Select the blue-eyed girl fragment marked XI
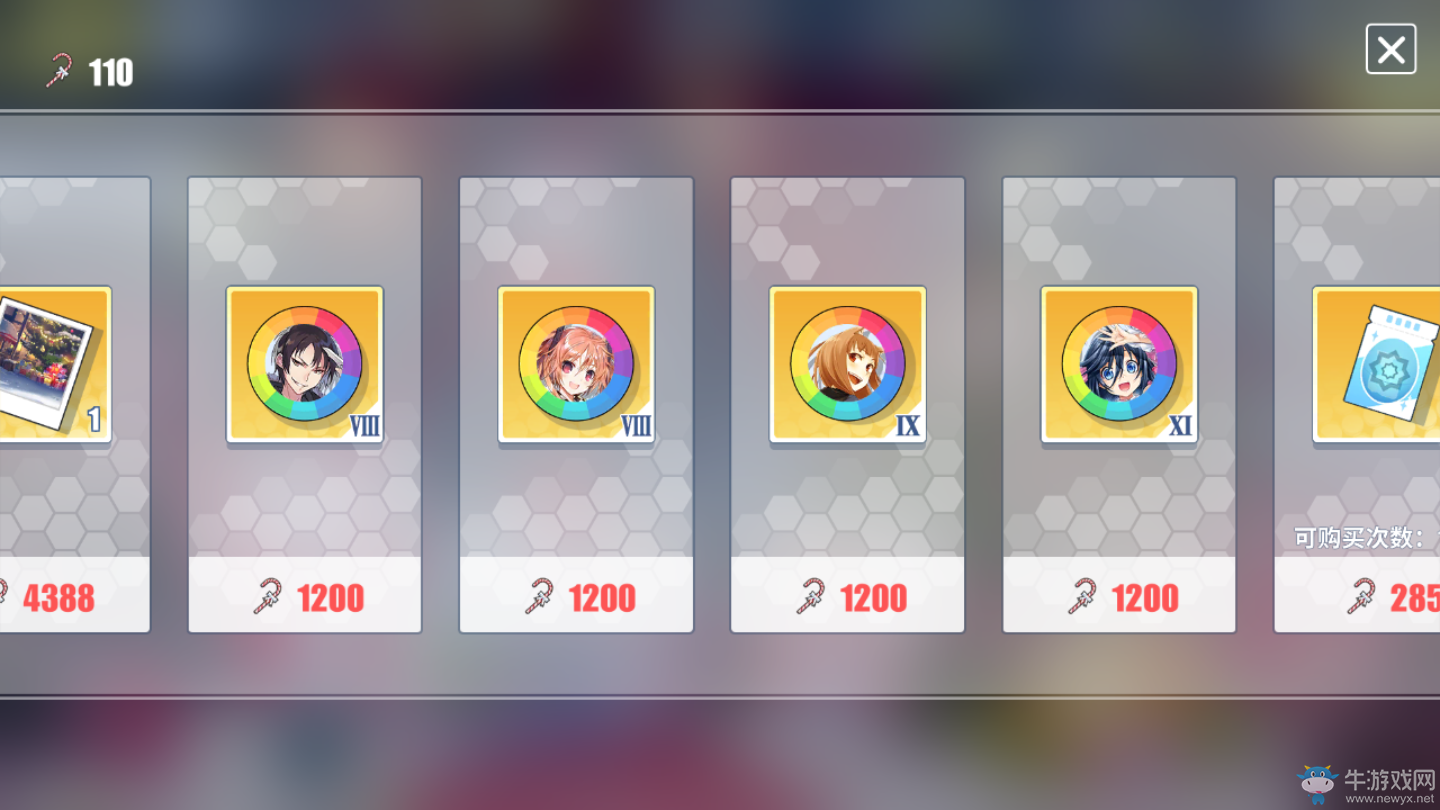1440x810 pixels. tap(1120, 364)
